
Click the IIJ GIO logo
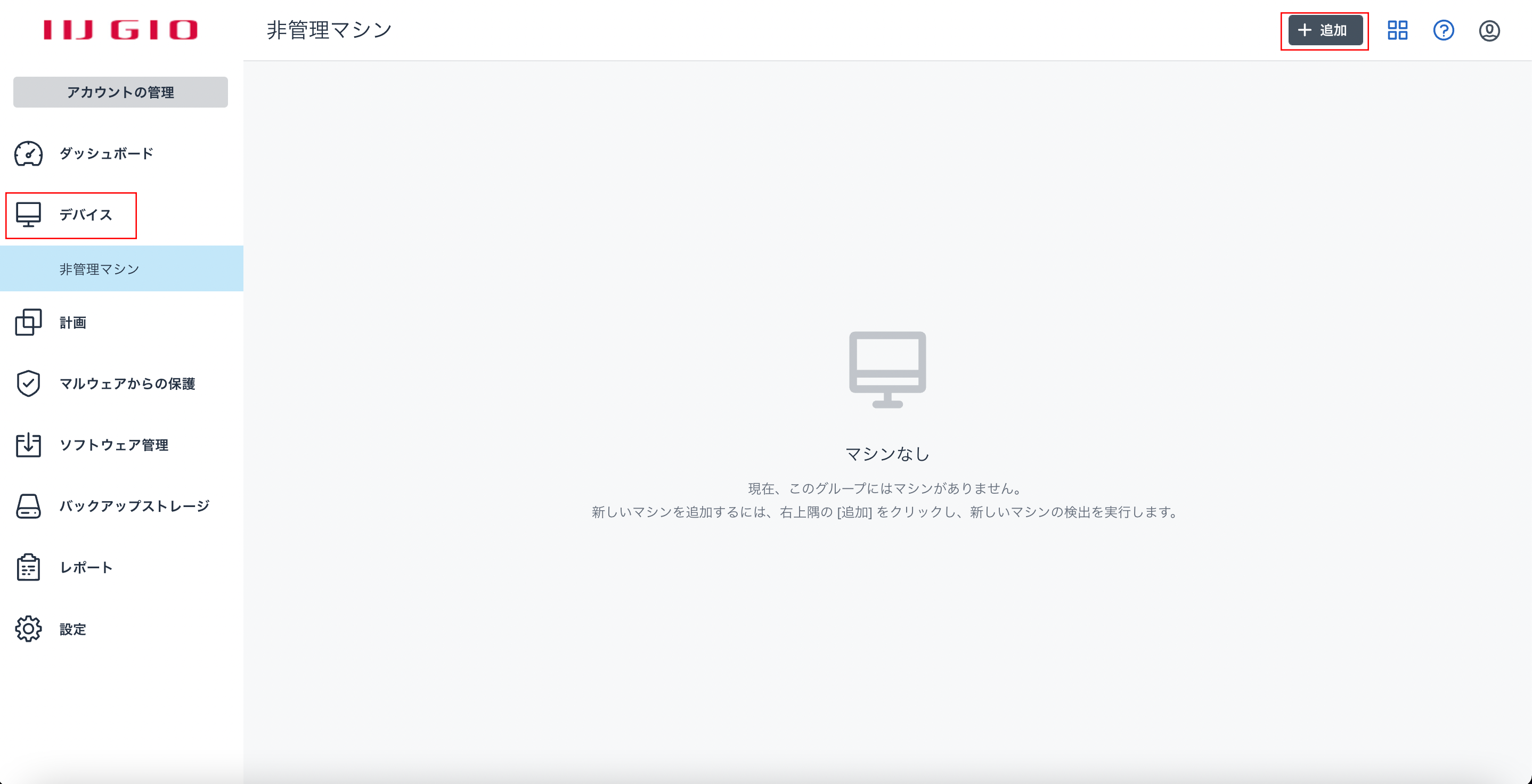tap(120, 30)
